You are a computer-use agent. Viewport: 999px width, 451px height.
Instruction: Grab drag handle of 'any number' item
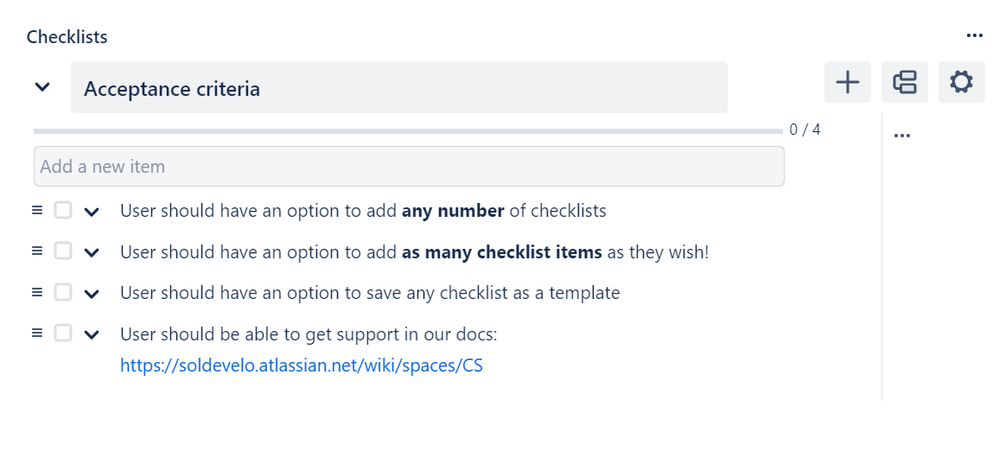pyautogui.click(x=37, y=210)
